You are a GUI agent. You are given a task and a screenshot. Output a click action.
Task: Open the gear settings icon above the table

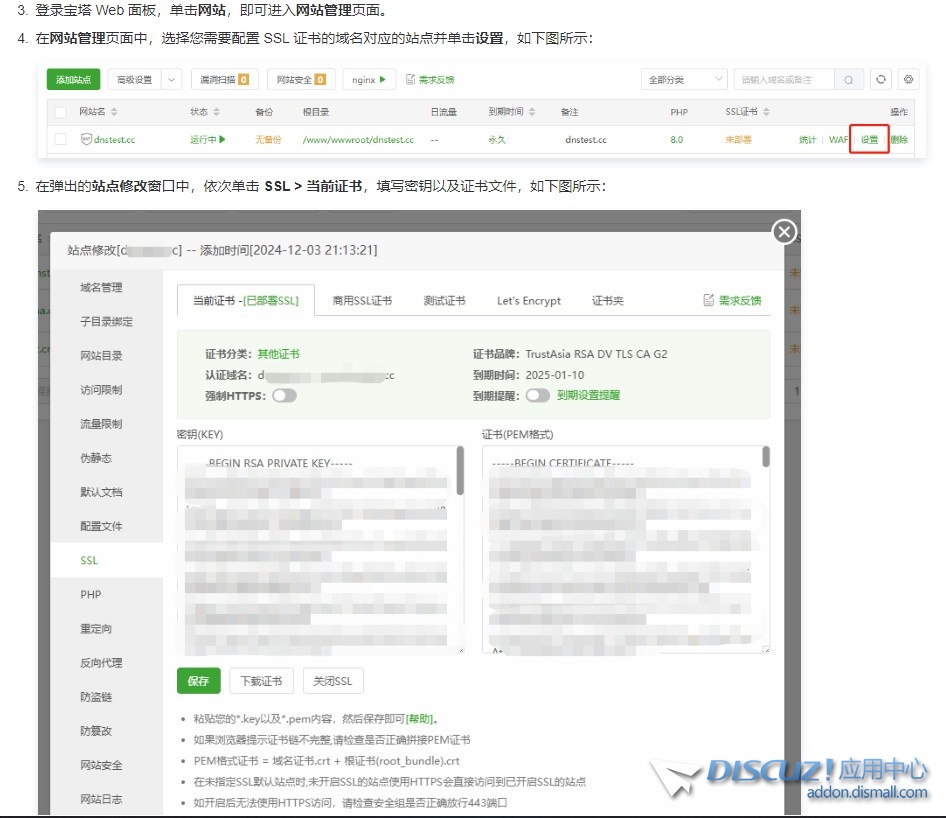coord(909,79)
